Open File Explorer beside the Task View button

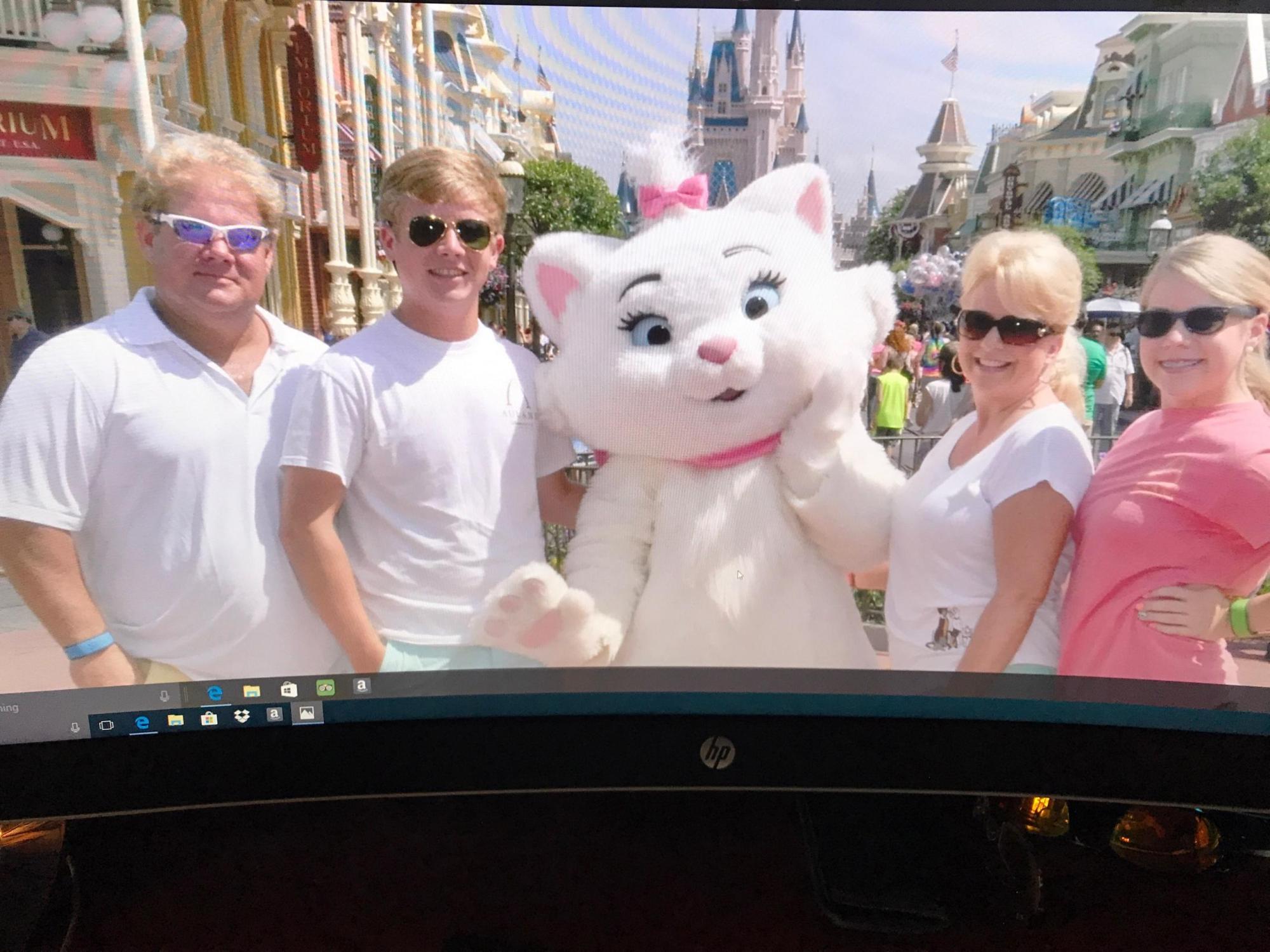click(175, 720)
